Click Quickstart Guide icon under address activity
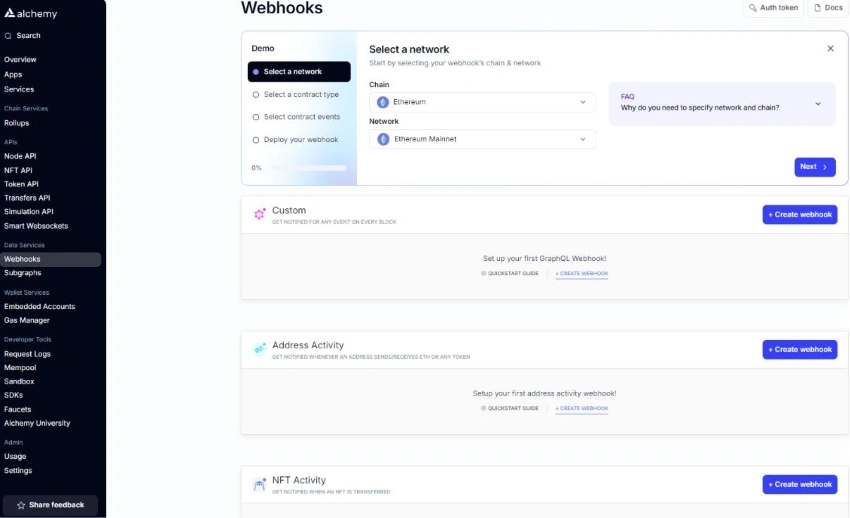Viewport: 850px width, 518px height. pos(484,409)
